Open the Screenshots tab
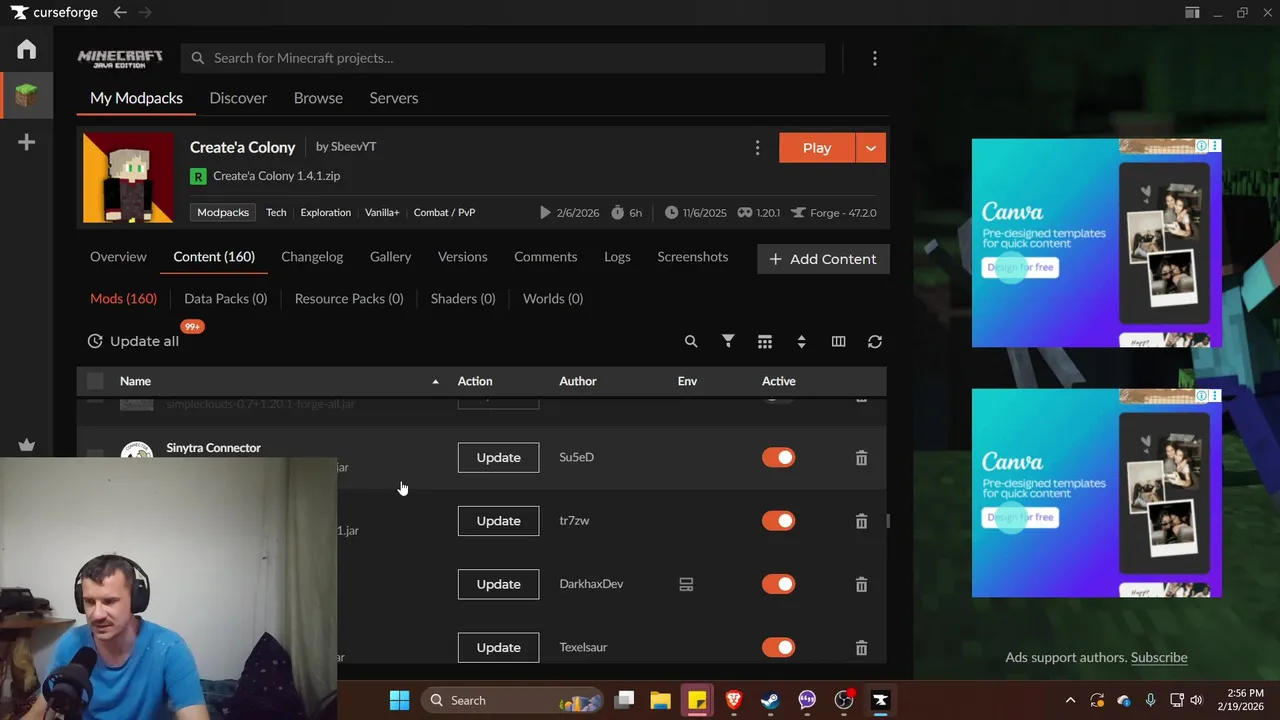 point(692,257)
